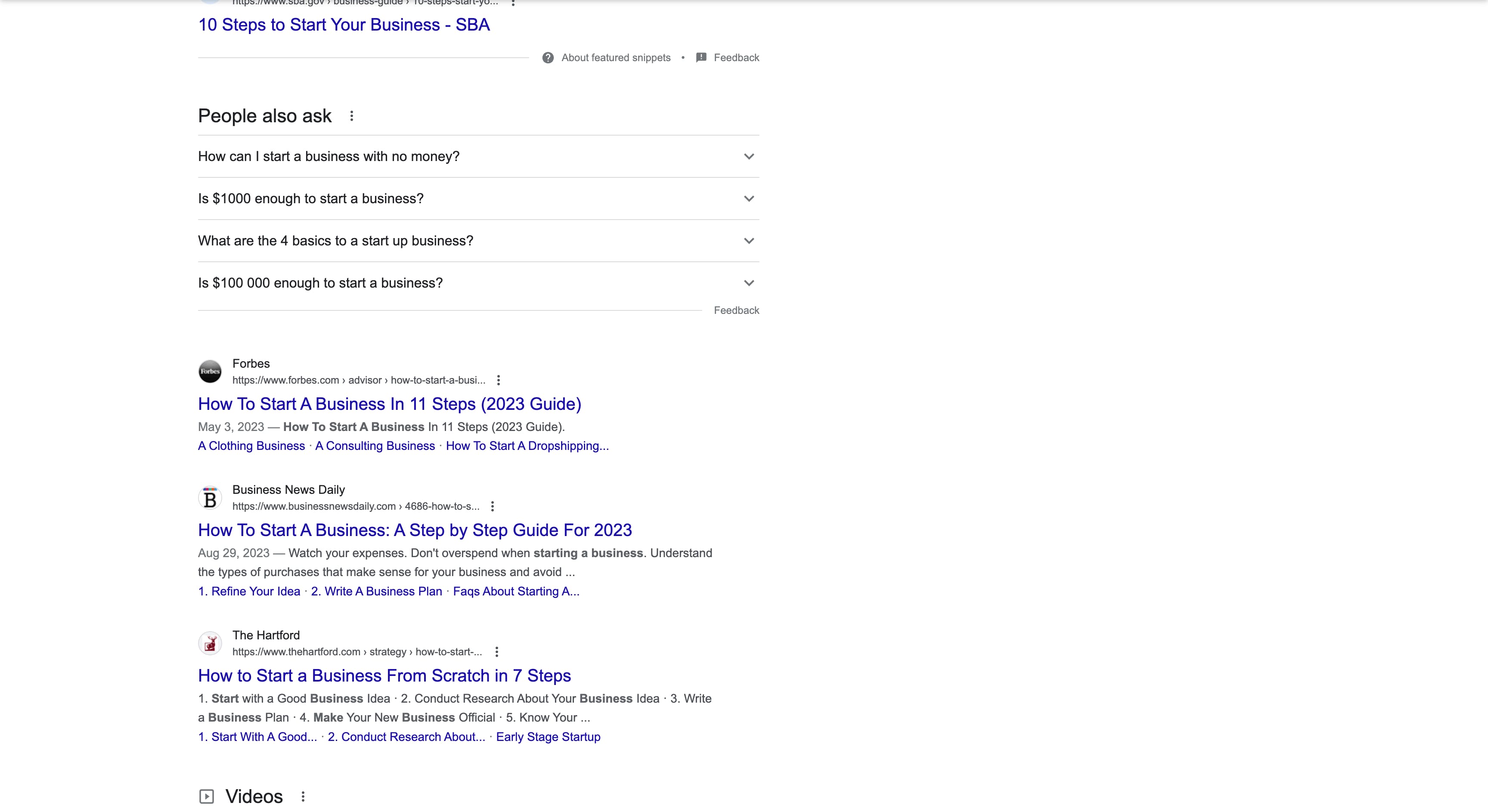Click the feedback flag icon next to featured snippet
The width and height of the screenshot is (1488, 812).
click(701, 57)
